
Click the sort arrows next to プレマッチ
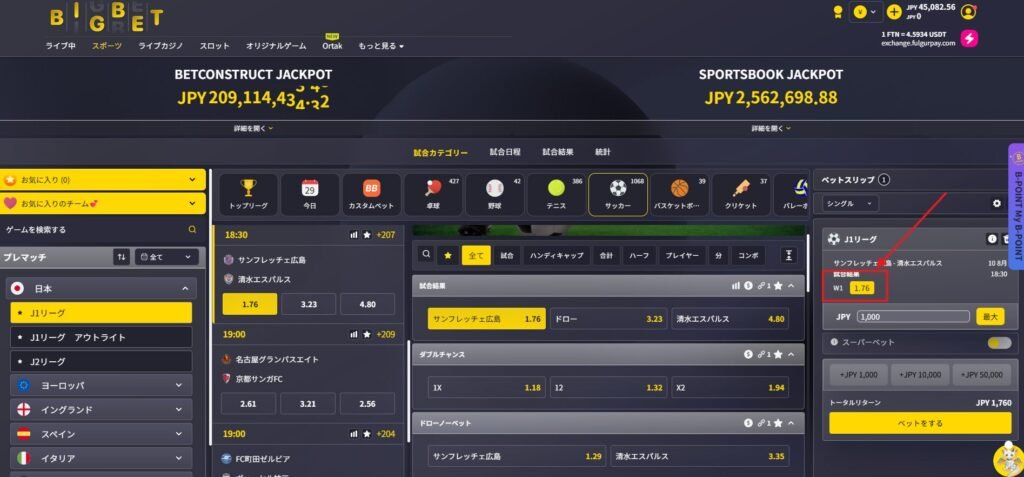121,257
